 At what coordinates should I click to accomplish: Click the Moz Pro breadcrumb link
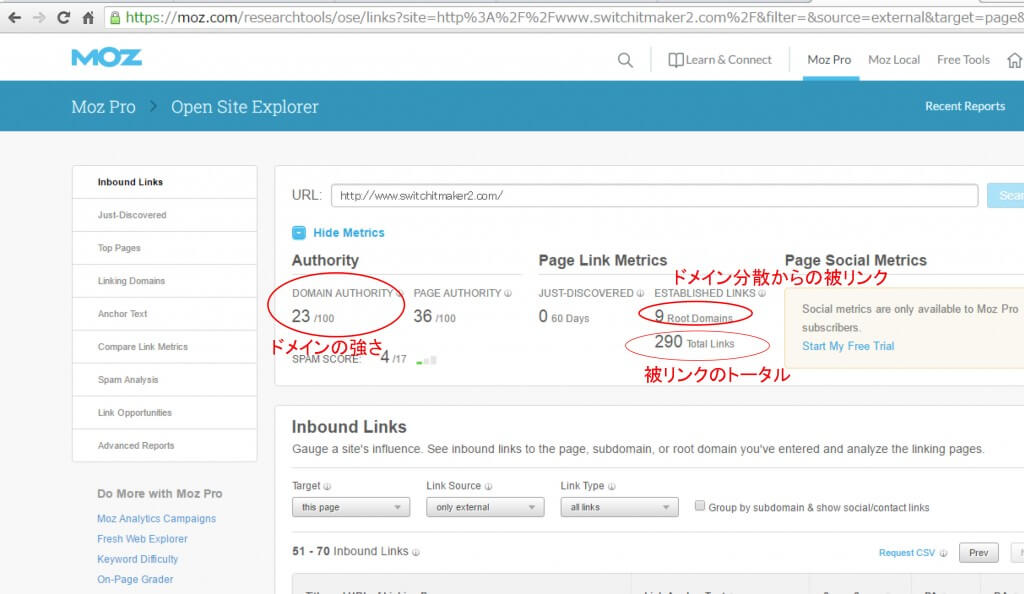103,106
